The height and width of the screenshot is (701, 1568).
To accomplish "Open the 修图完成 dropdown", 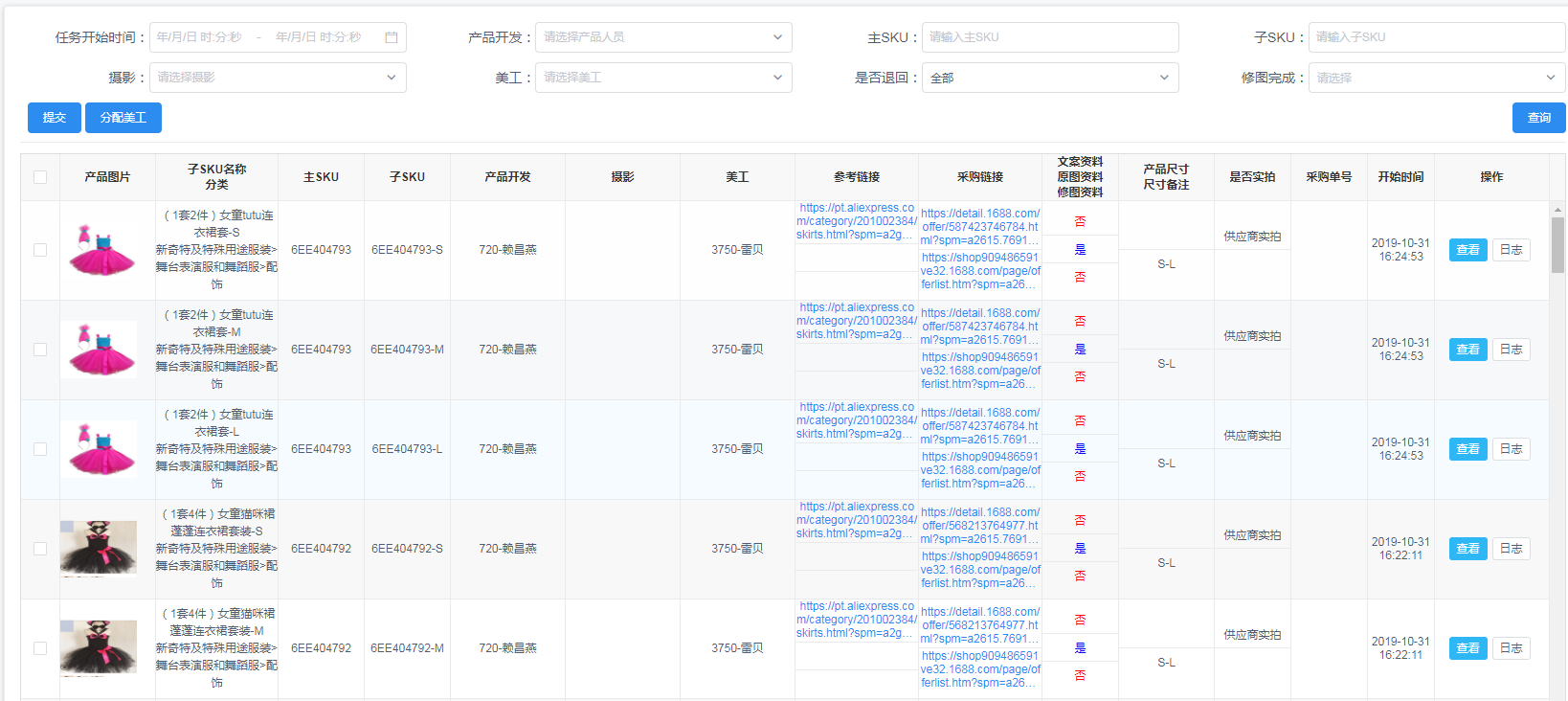I will click(x=1436, y=78).
